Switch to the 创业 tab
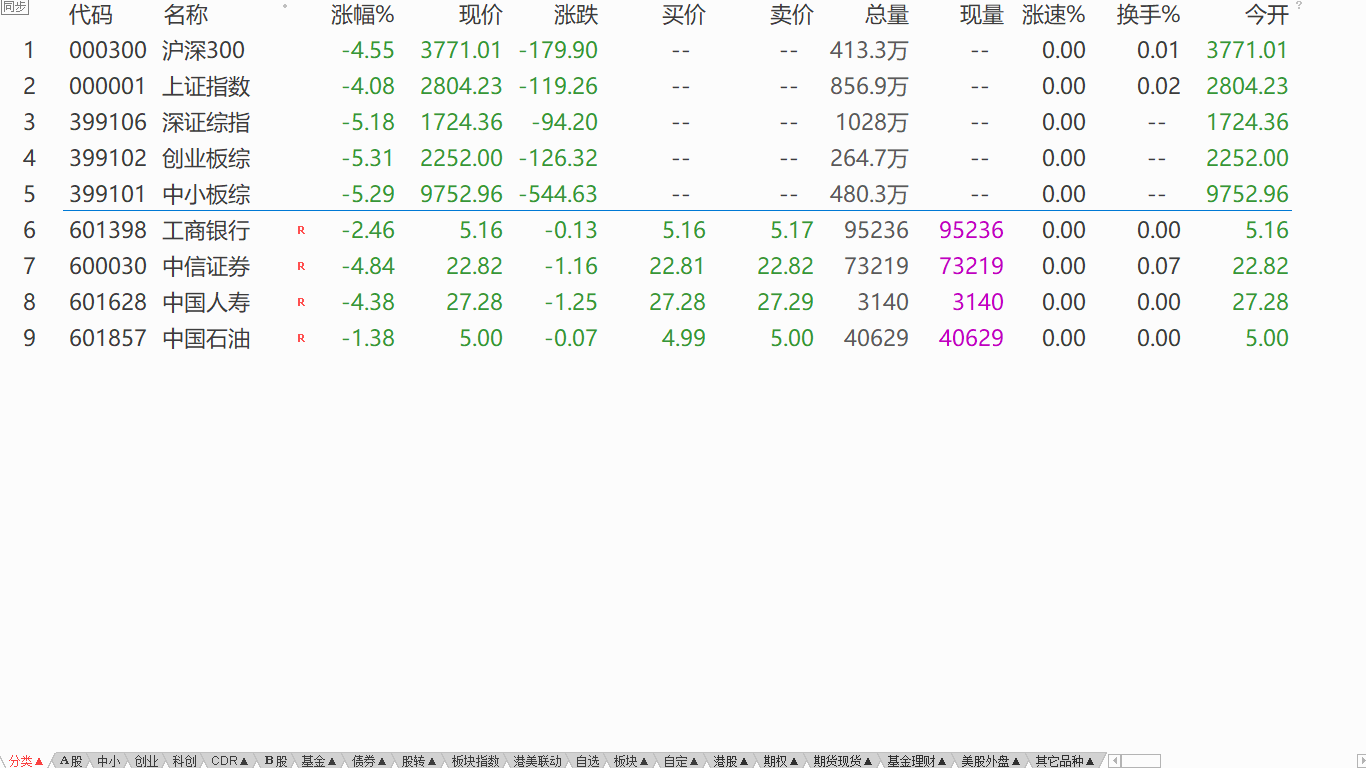This screenshot has height=768, width=1366. coord(146,761)
